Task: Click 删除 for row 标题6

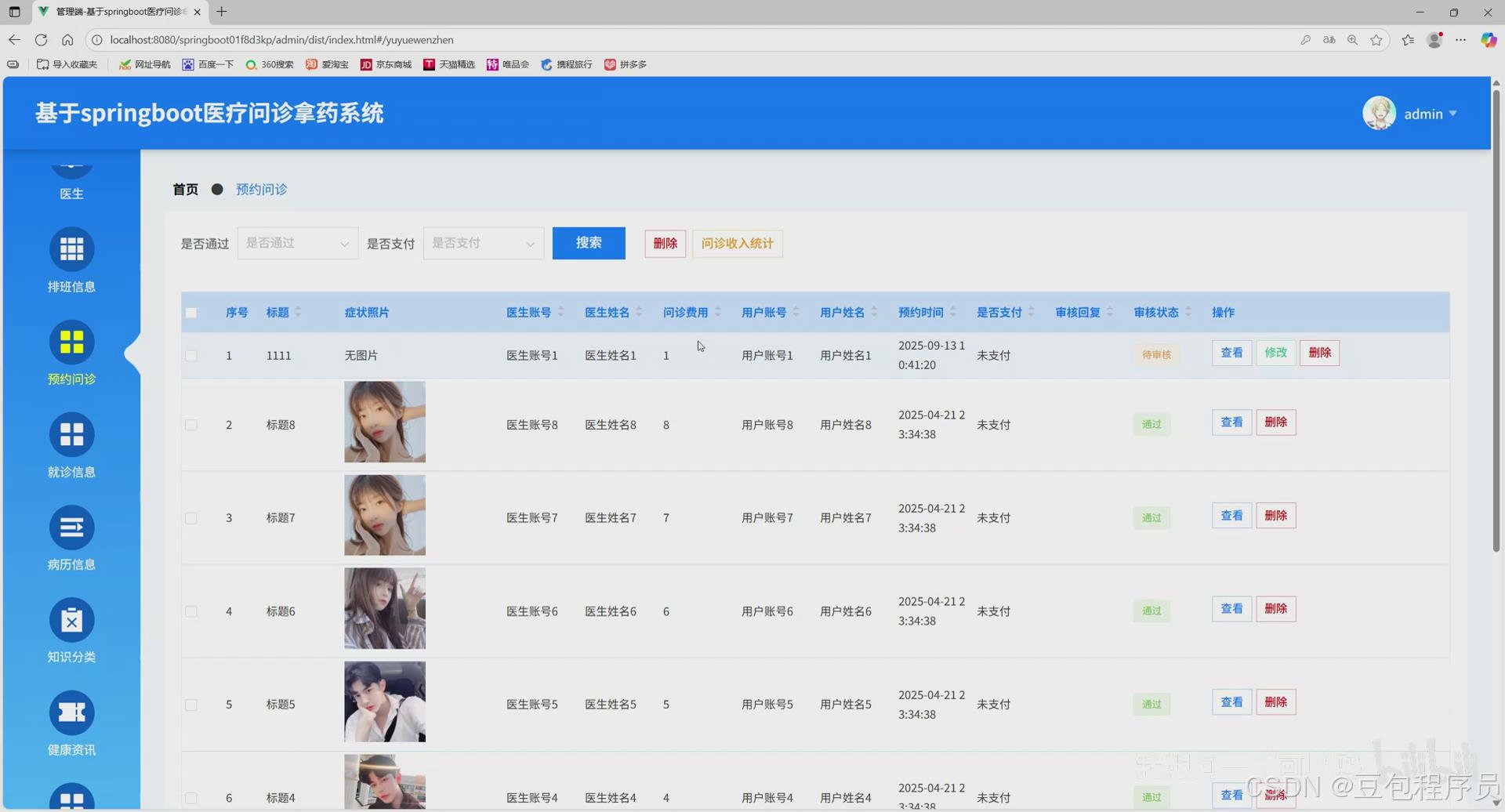Action: pos(1275,609)
